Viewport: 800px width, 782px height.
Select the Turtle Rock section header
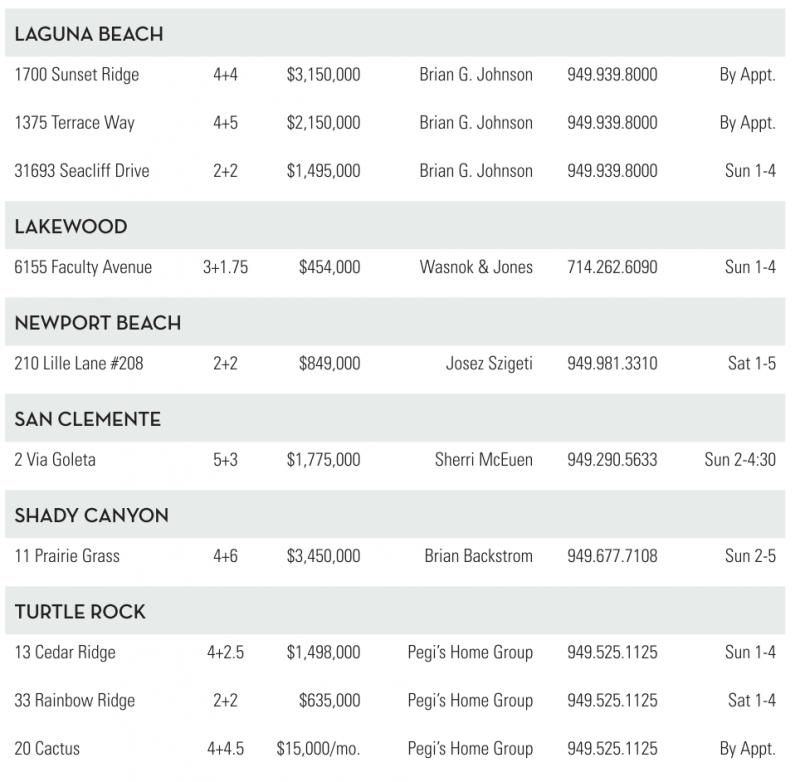(80, 612)
